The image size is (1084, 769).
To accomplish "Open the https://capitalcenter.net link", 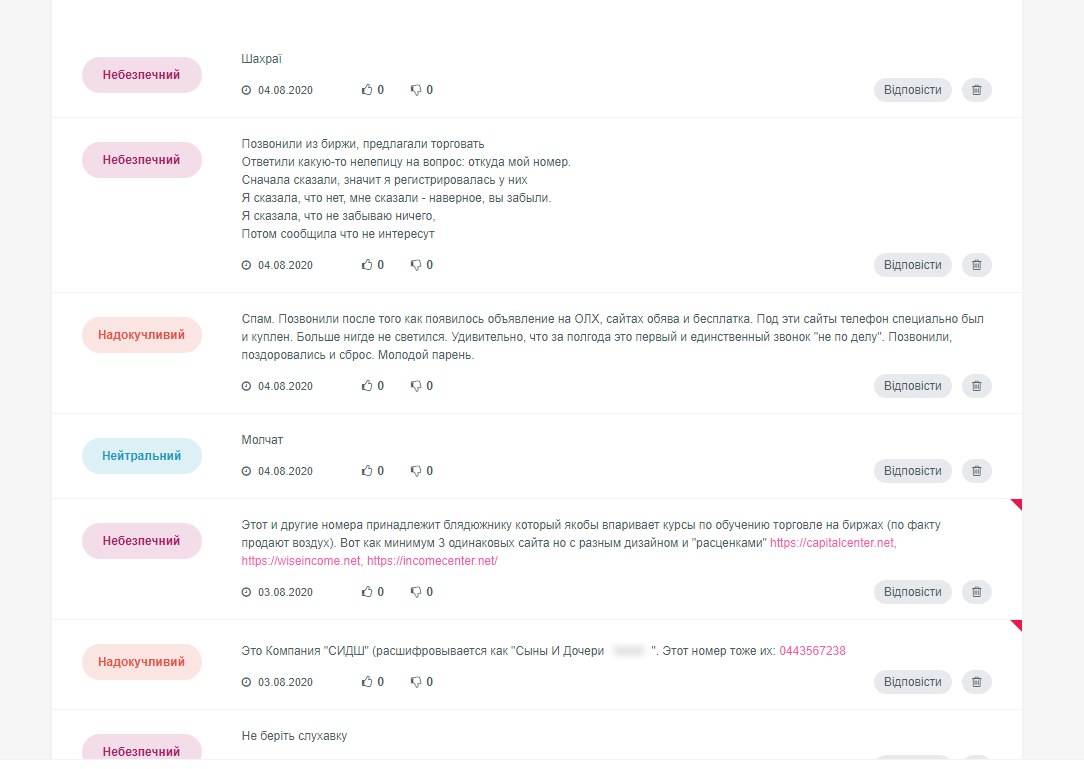I will 832,543.
